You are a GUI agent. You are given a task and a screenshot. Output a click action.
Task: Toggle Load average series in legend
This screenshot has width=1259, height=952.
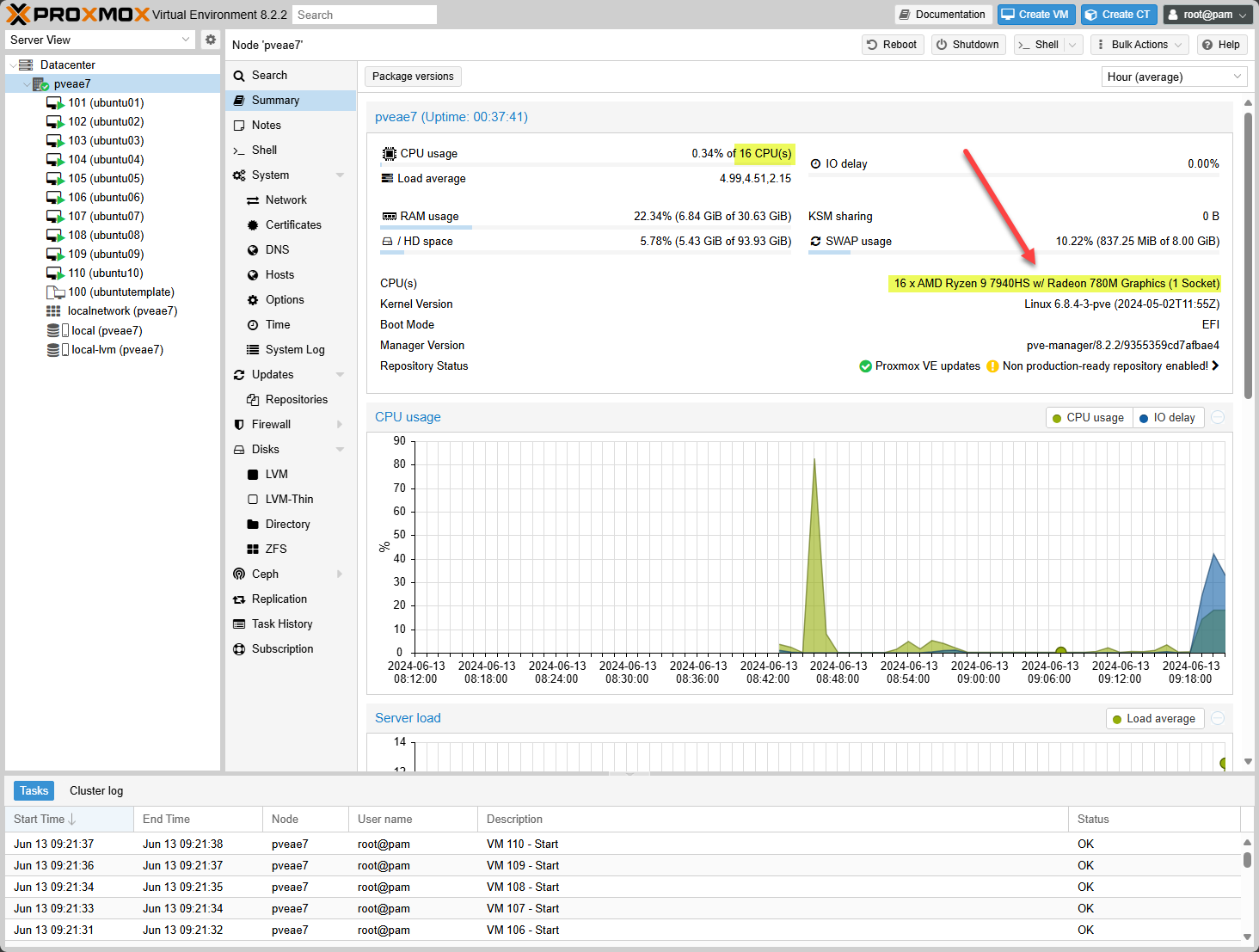pos(1155,719)
